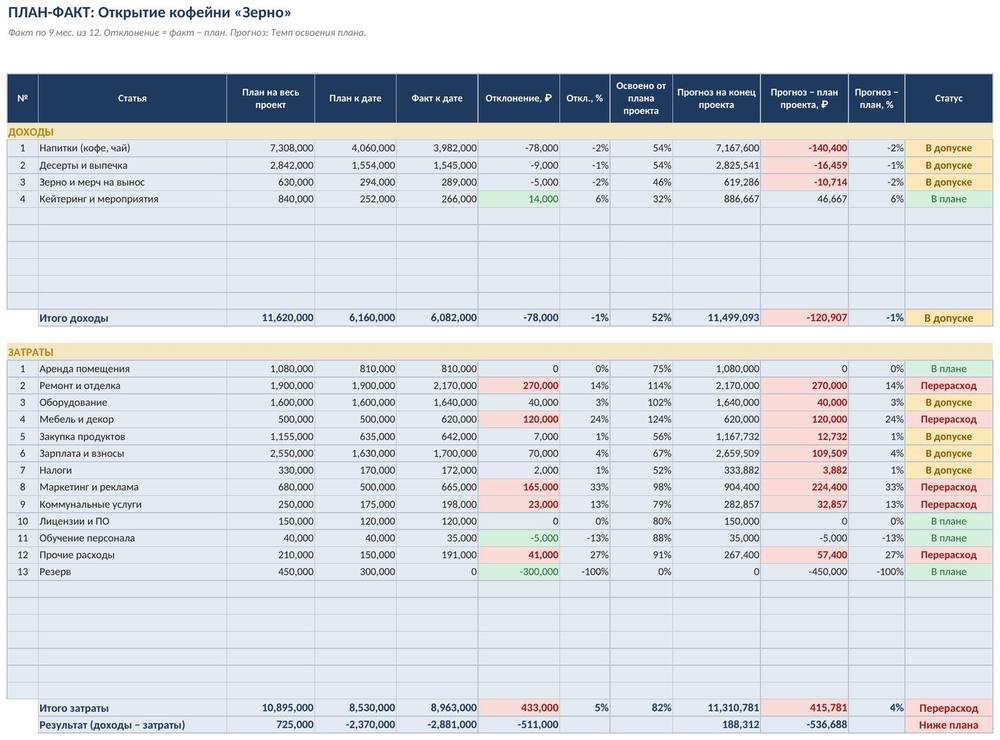Click the forecast gap 415,781
1000x740 pixels.
pyautogui.click(x=804, y=708)
